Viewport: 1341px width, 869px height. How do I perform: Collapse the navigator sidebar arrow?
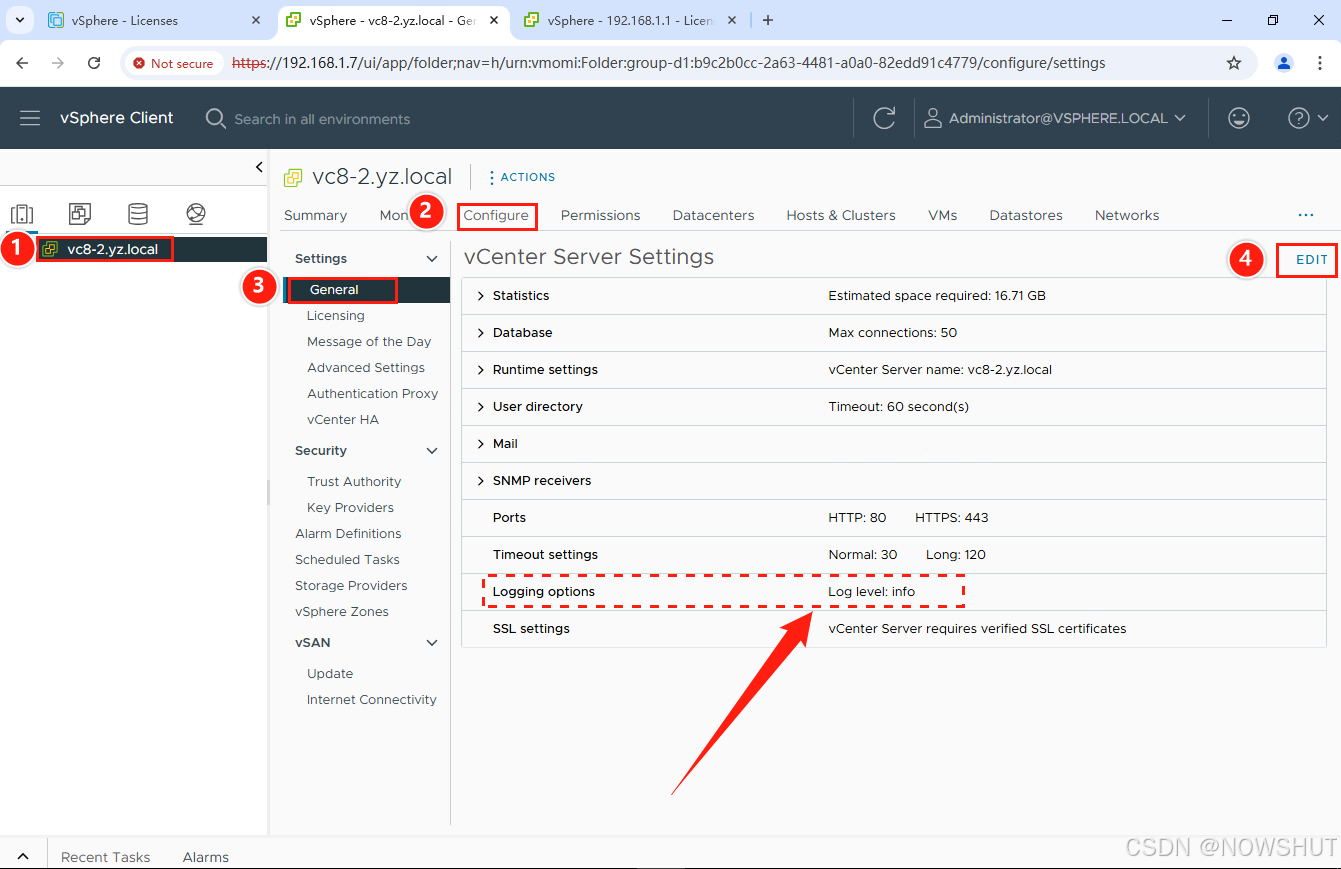point(259,167)
